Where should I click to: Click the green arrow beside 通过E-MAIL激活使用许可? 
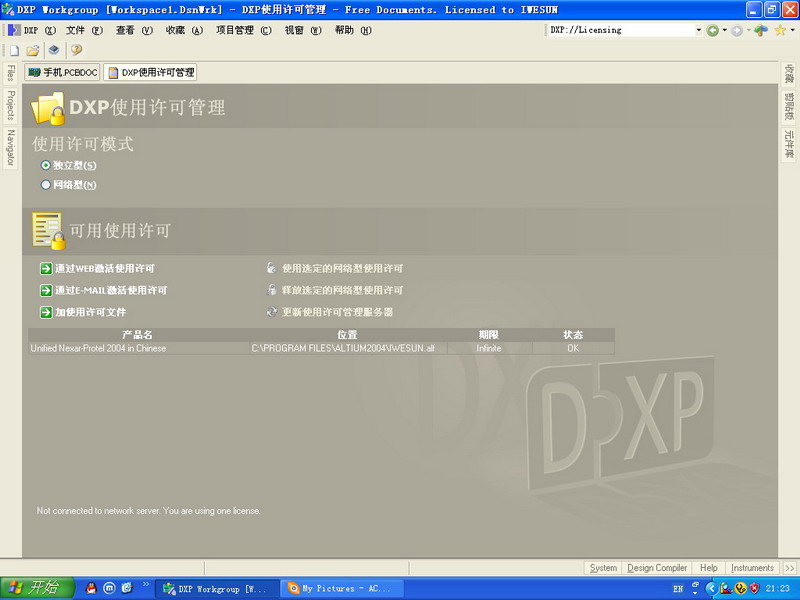click(46, 290)
